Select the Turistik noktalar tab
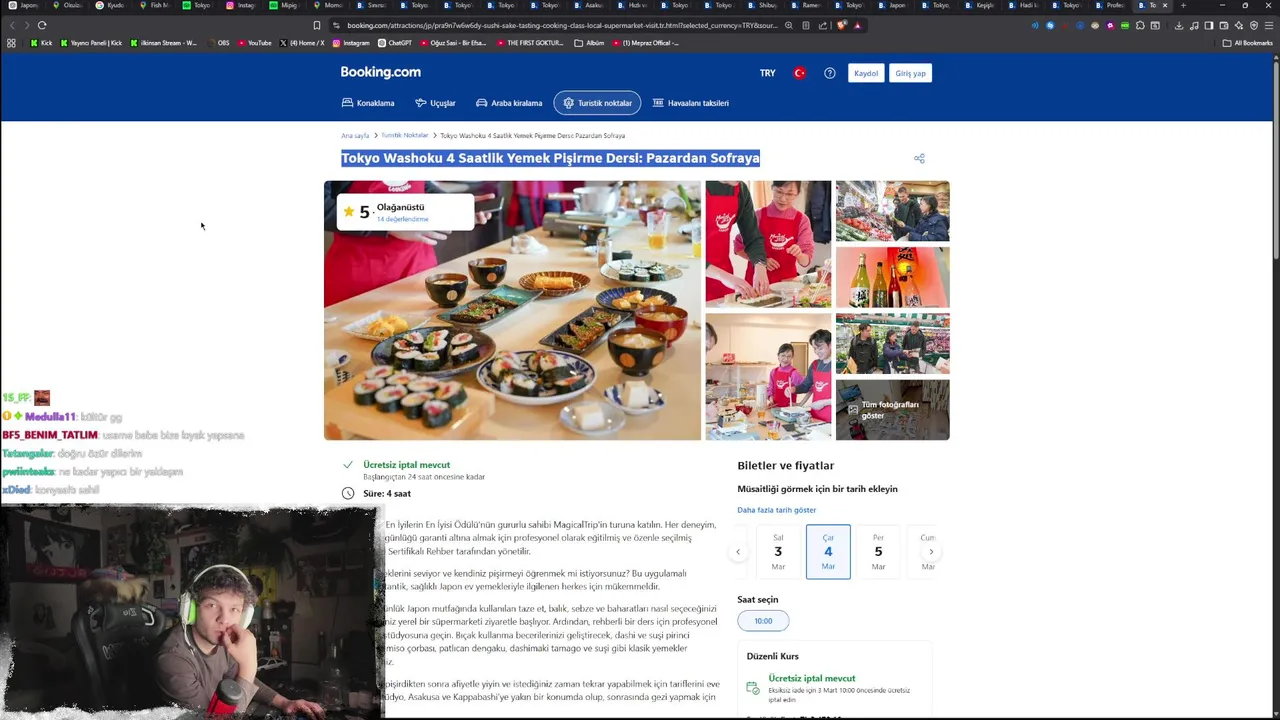The height and width of the screenshot is (720, 1280). click(597, 103)
